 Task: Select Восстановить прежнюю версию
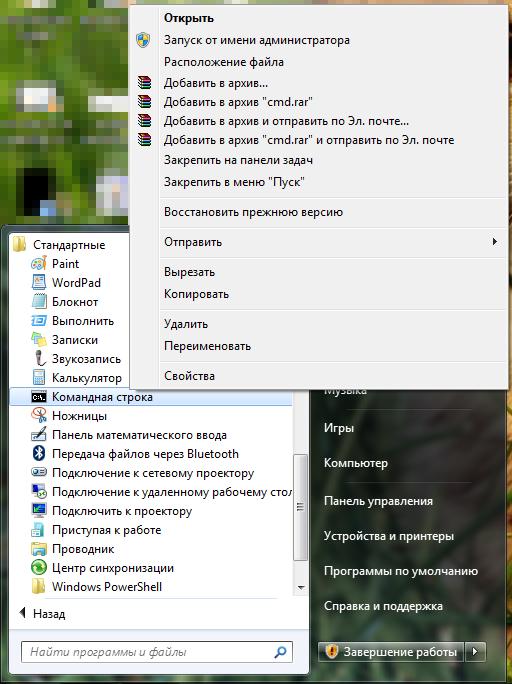pyautogui.click(x=253, y=212)
